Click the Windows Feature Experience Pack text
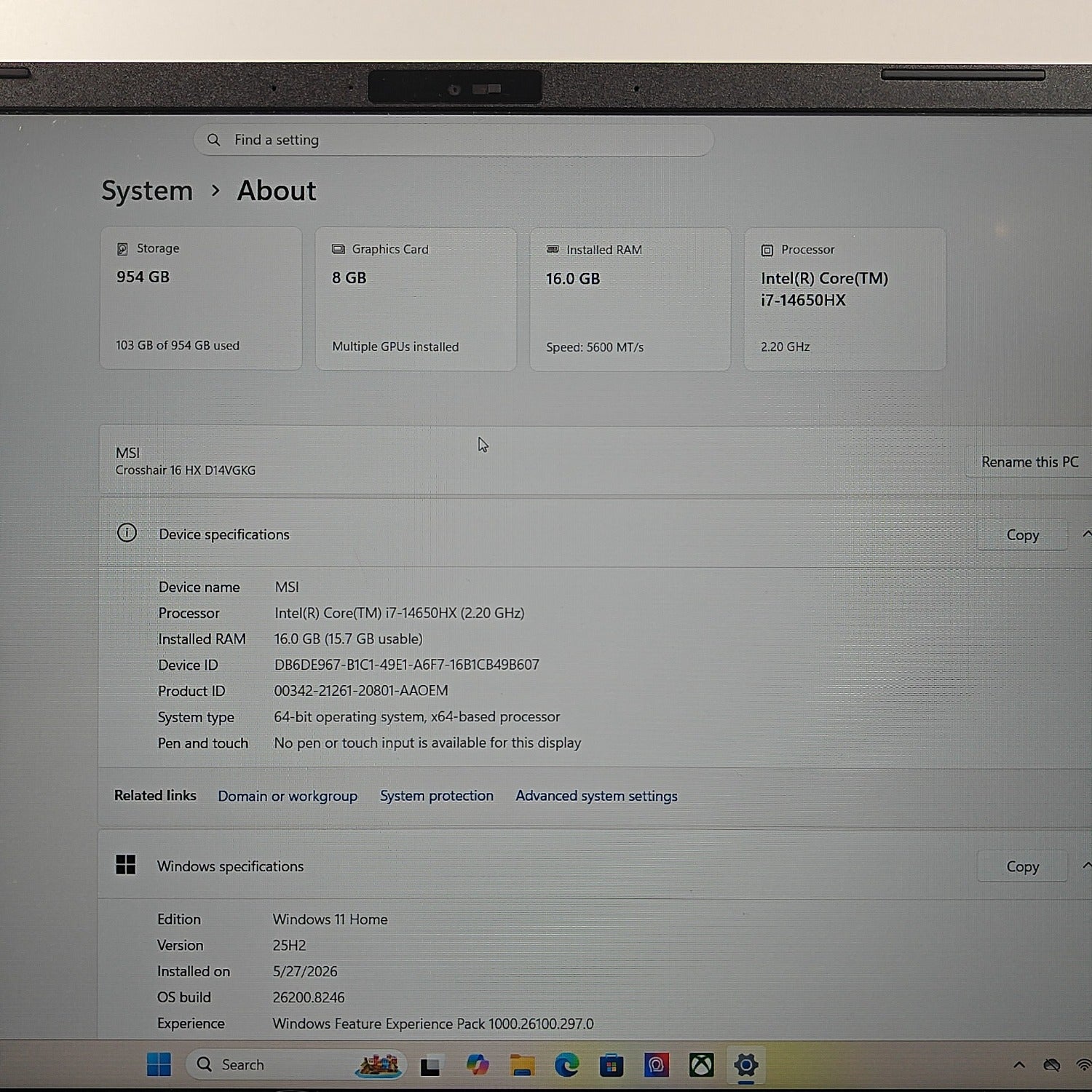Viewport: 1092px width, 1092px height. point(433,1024)
